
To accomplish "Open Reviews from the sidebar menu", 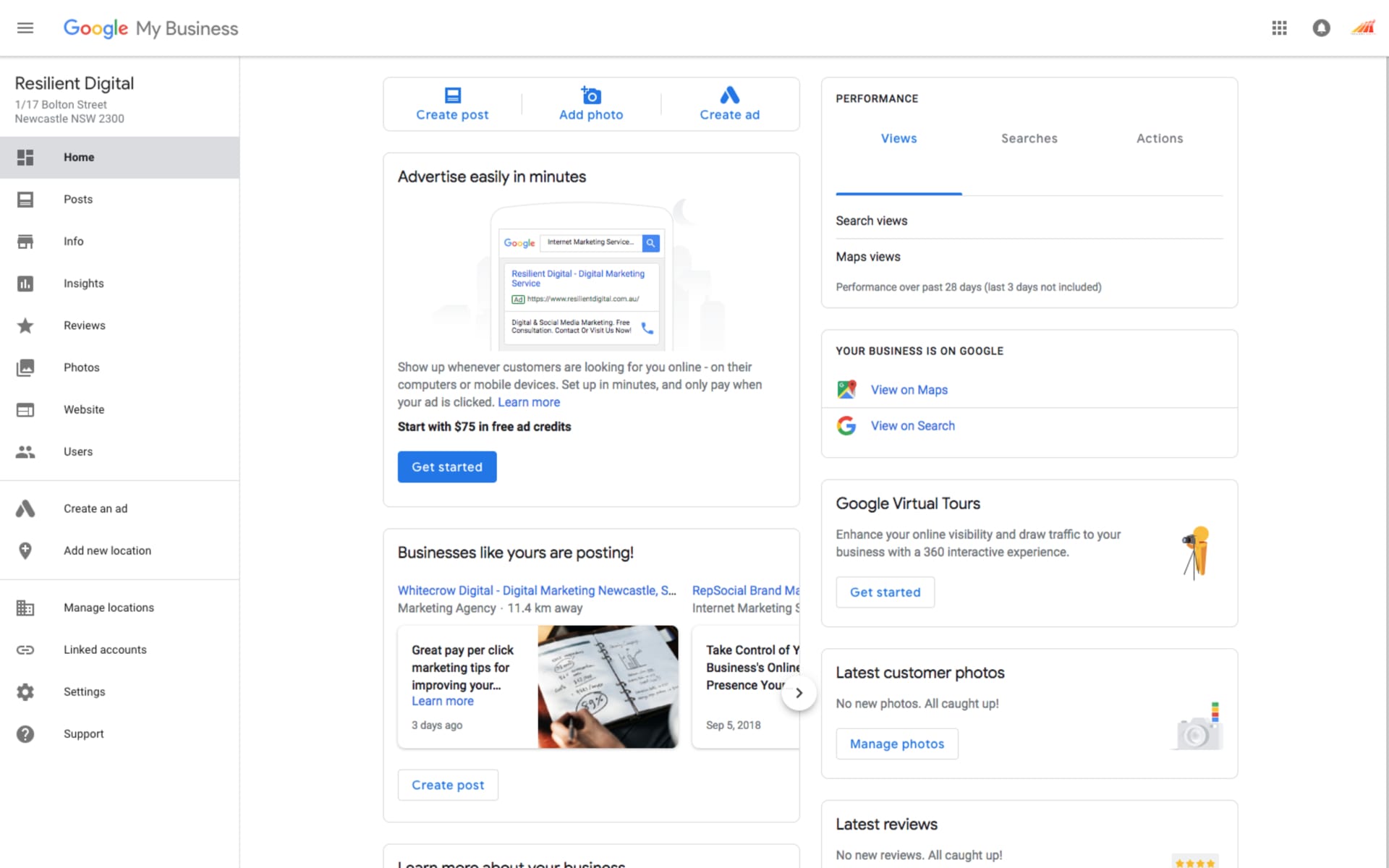I will [119, 325].
